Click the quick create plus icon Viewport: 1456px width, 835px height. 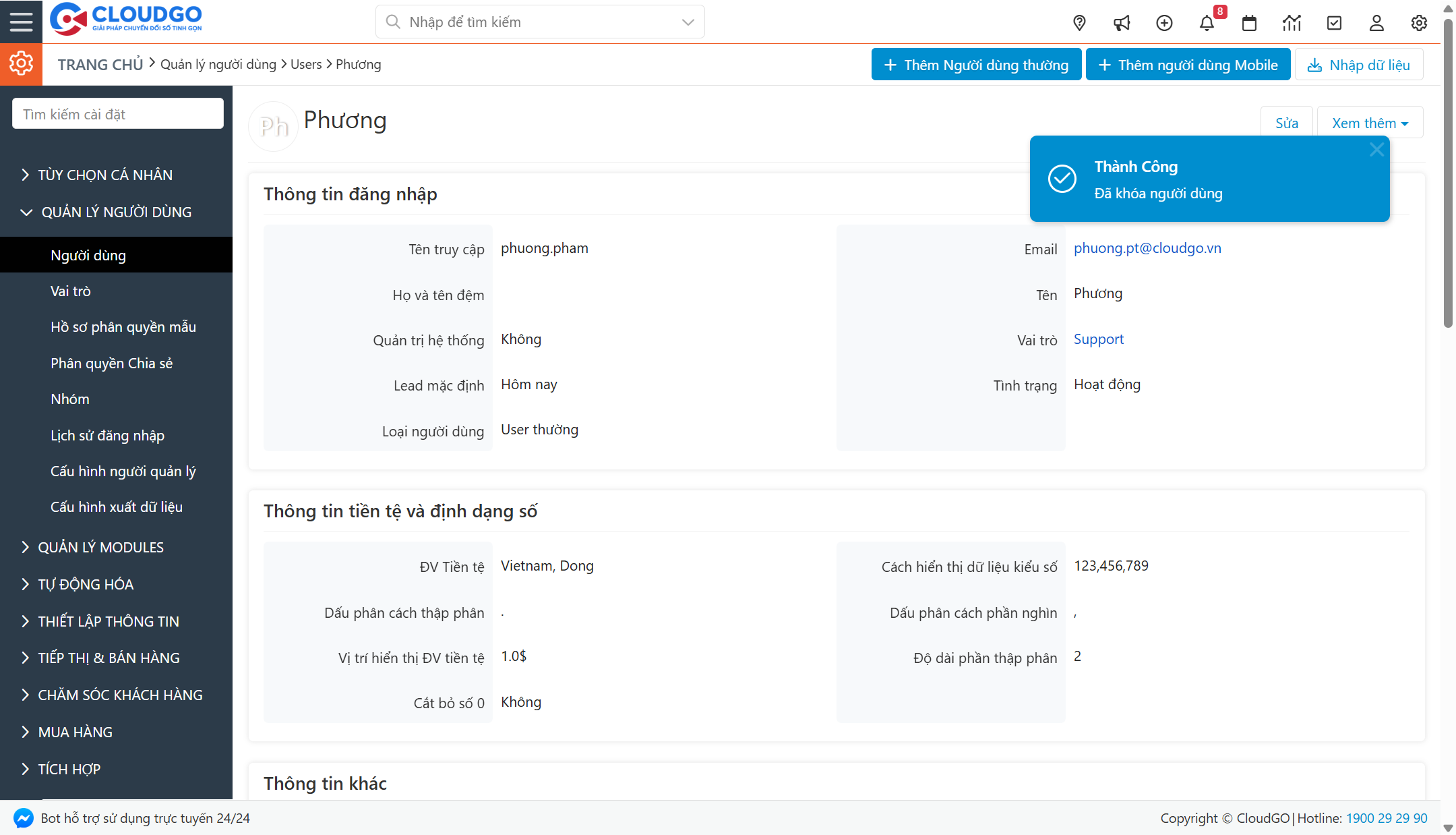(x=1164, y=23)
